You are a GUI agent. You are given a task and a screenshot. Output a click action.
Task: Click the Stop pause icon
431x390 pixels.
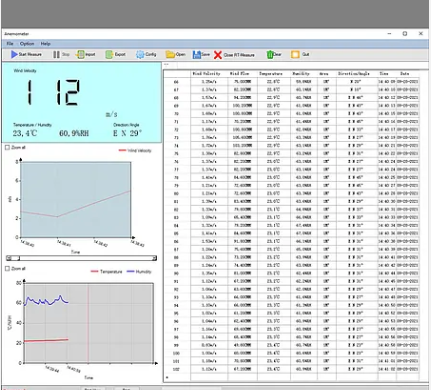coord(56,54)
